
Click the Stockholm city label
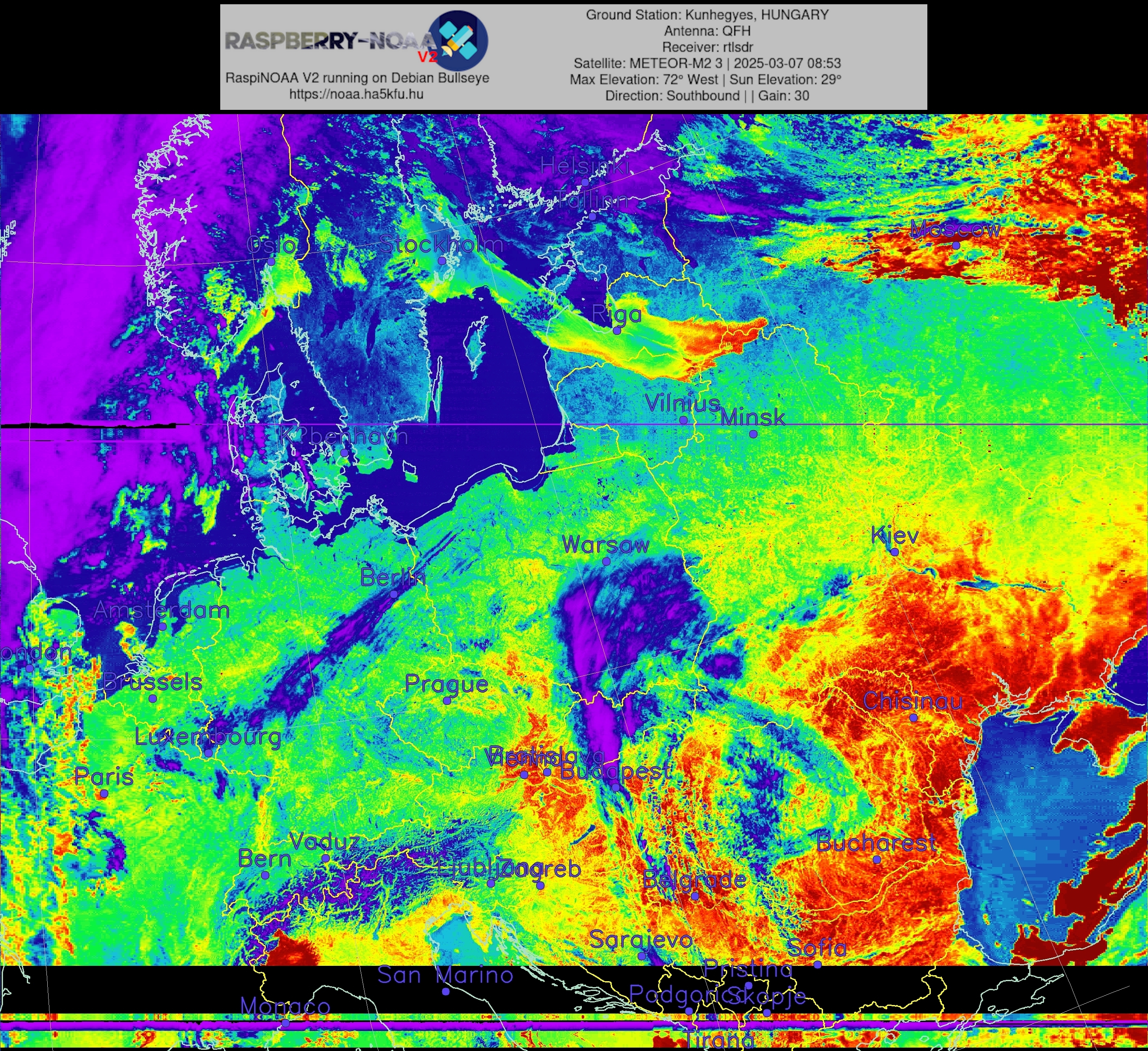(x=441, y=244)
